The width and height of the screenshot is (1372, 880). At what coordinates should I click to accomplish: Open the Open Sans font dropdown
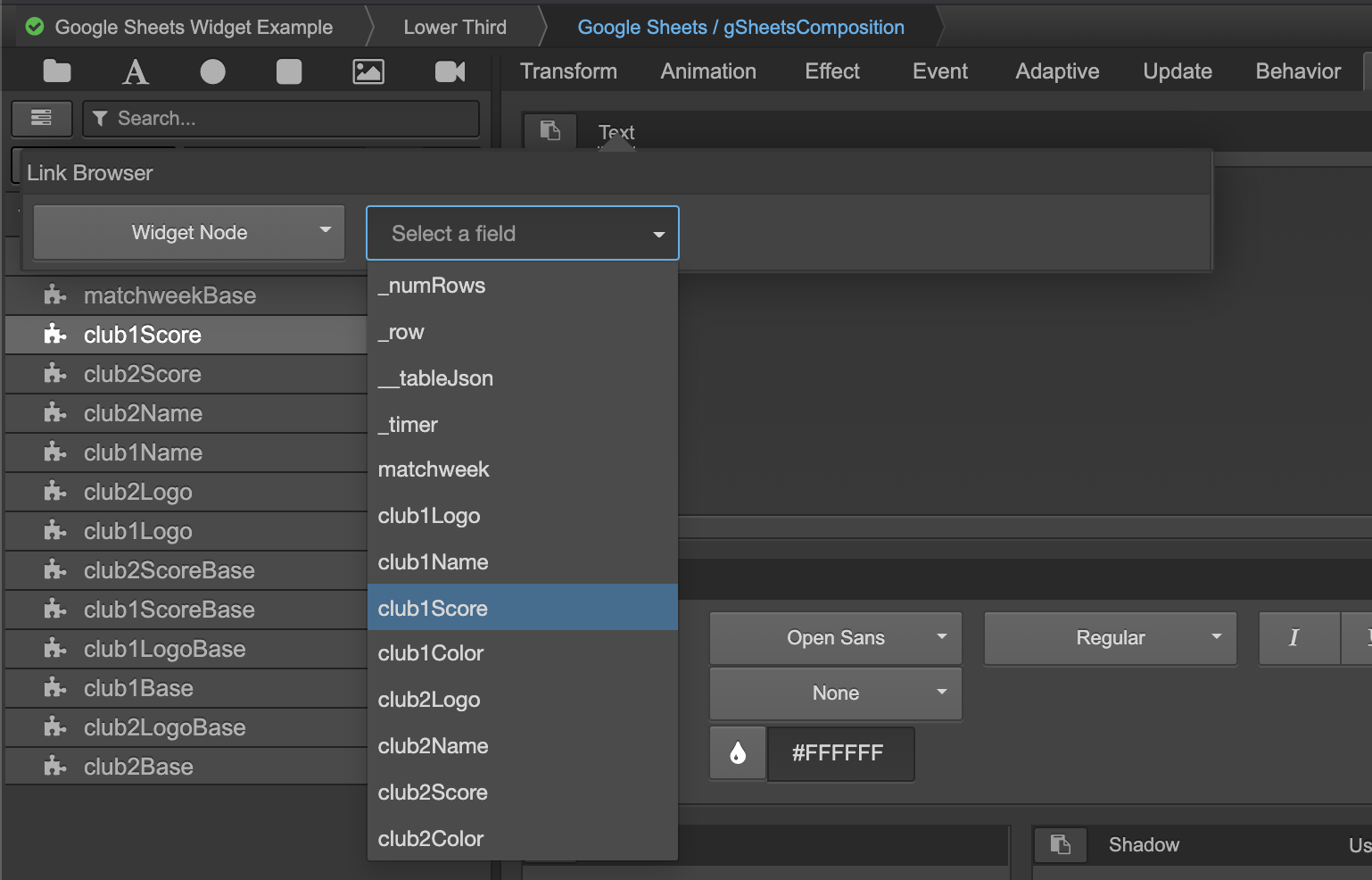(x=836, y=637)
